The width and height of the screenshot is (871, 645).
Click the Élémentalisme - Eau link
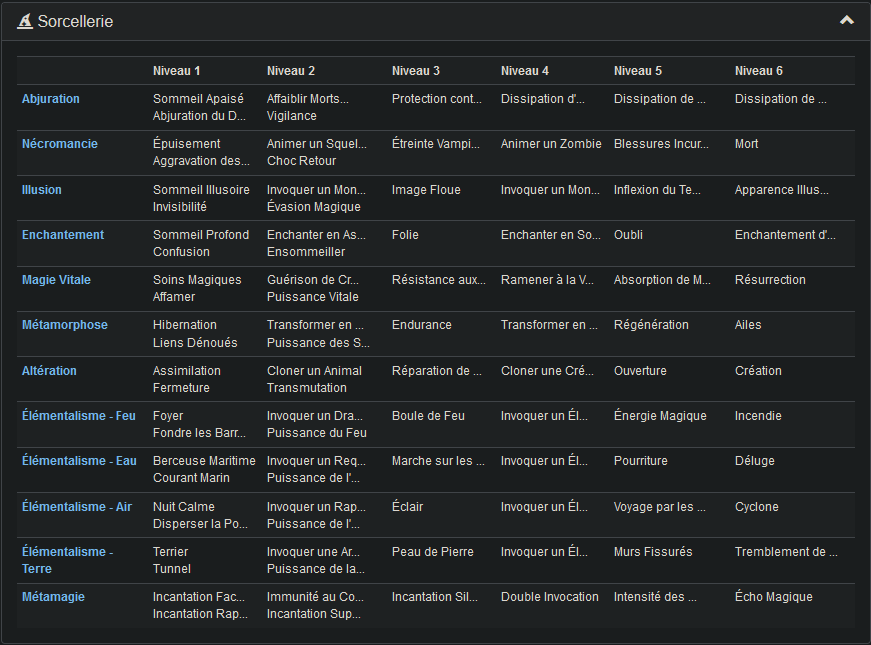tap(78, 461)
